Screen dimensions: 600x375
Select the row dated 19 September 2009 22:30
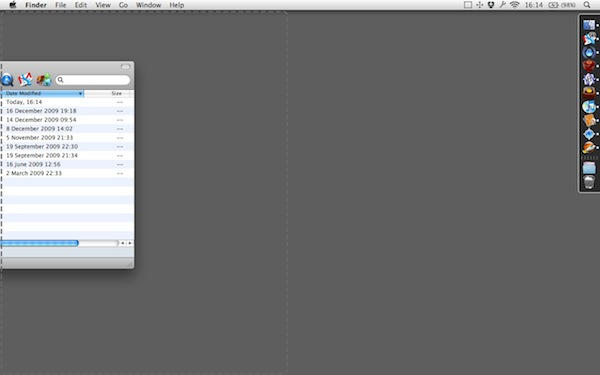click(67, 147)
